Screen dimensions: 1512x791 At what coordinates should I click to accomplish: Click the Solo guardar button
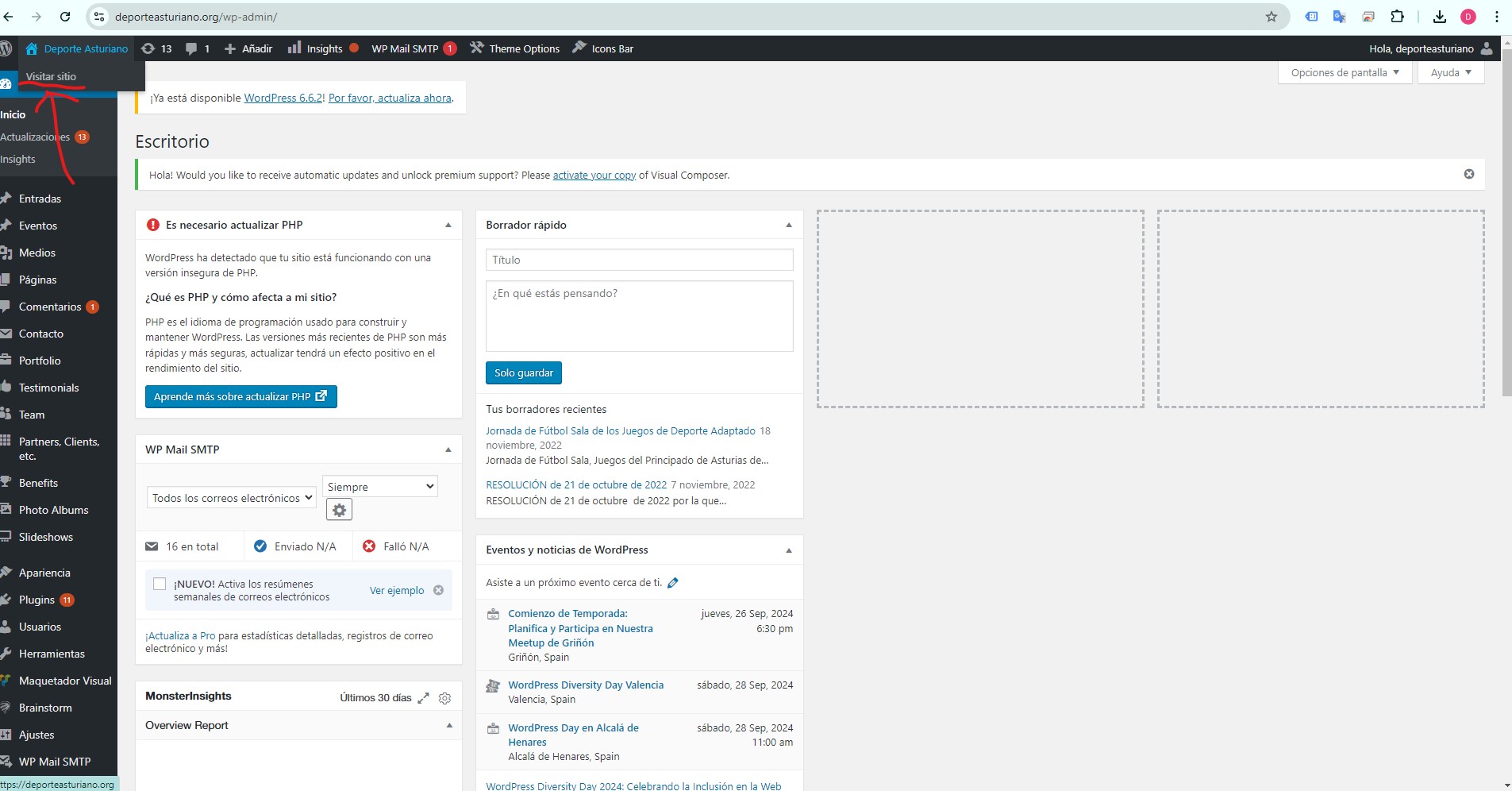tap(524, 372)
